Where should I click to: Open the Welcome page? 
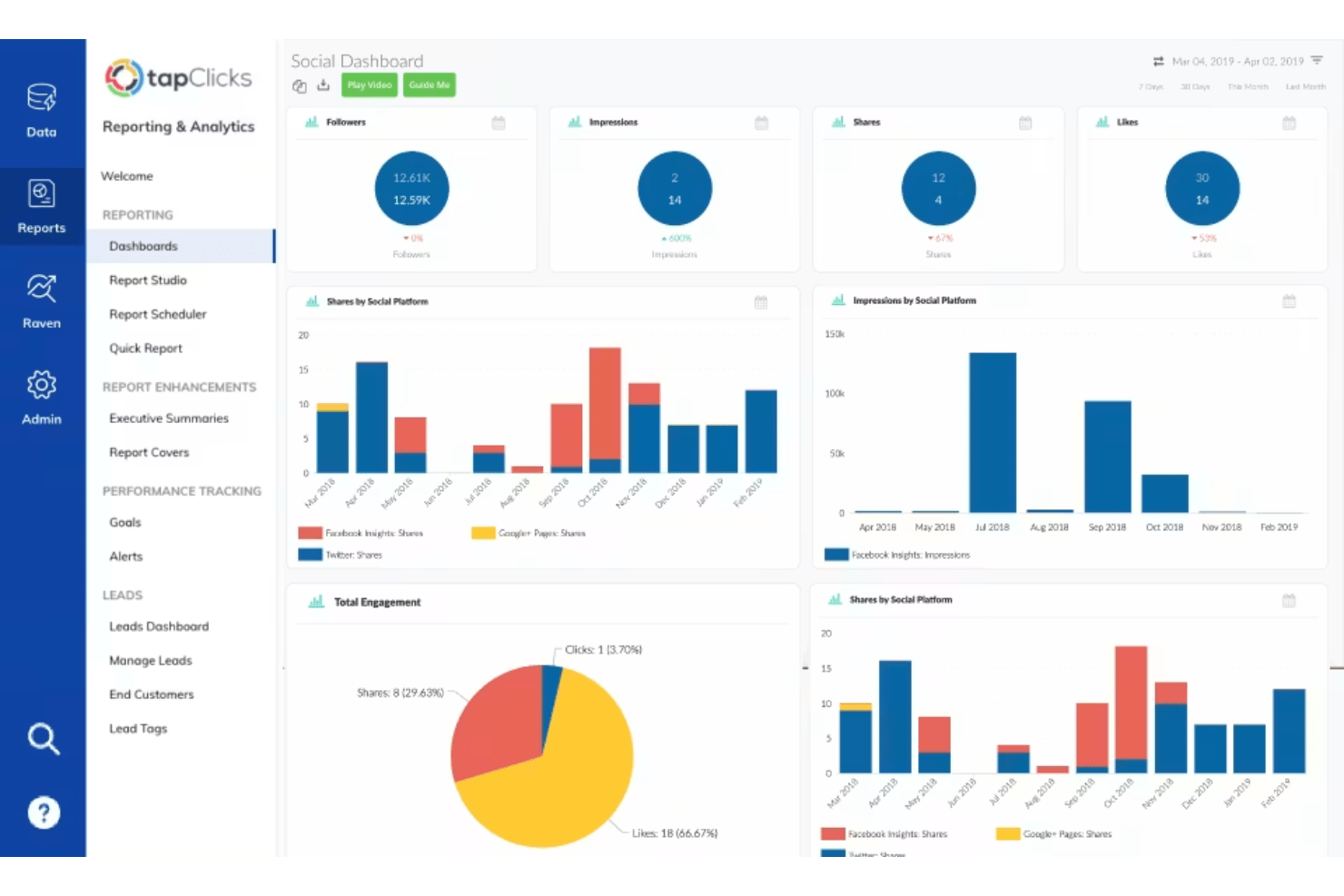[x=127, y=176]
